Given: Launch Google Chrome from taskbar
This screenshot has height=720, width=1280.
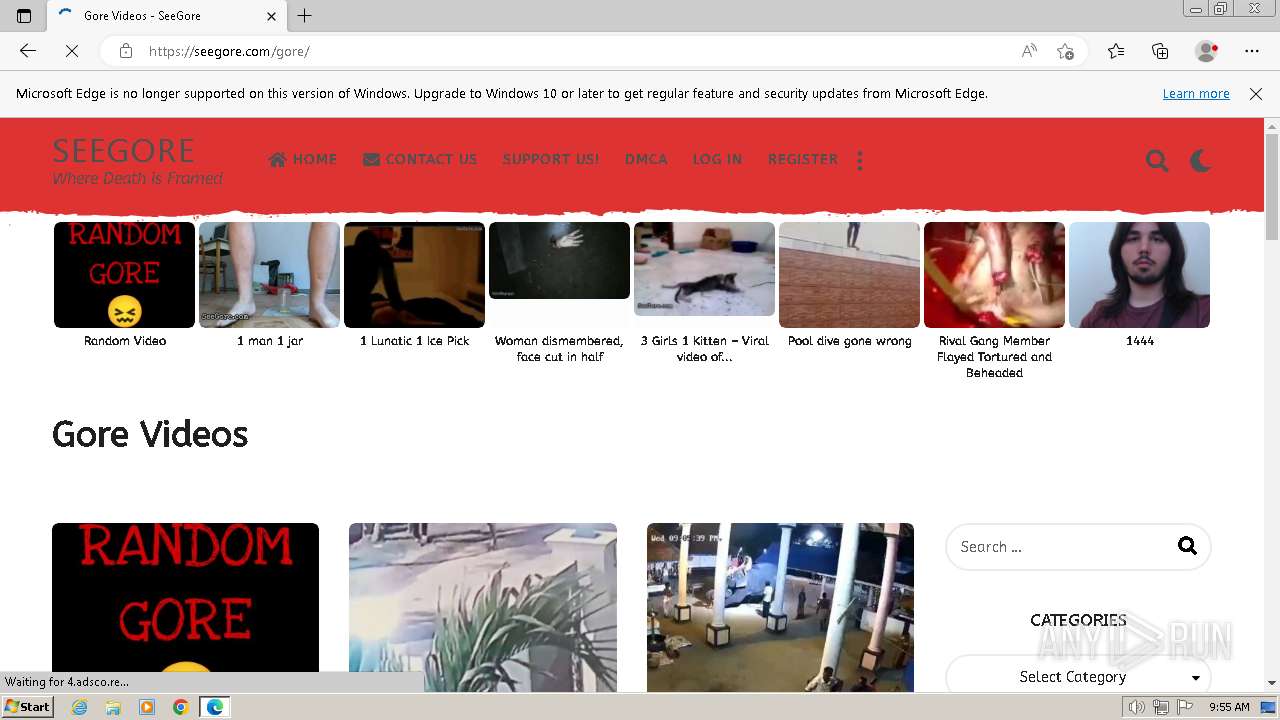Looking at the screenshot, I should [180, 707].
